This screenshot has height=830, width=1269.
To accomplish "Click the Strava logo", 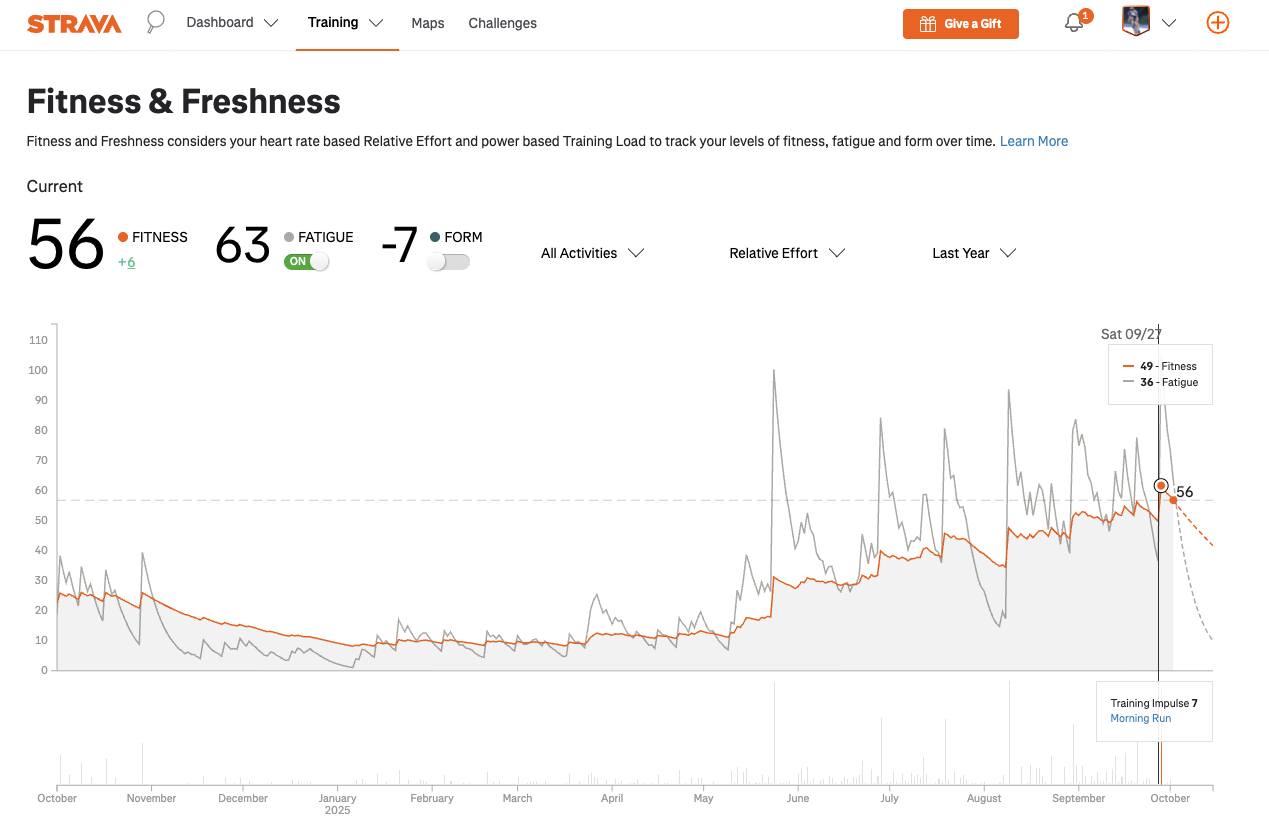I will 74,24.
